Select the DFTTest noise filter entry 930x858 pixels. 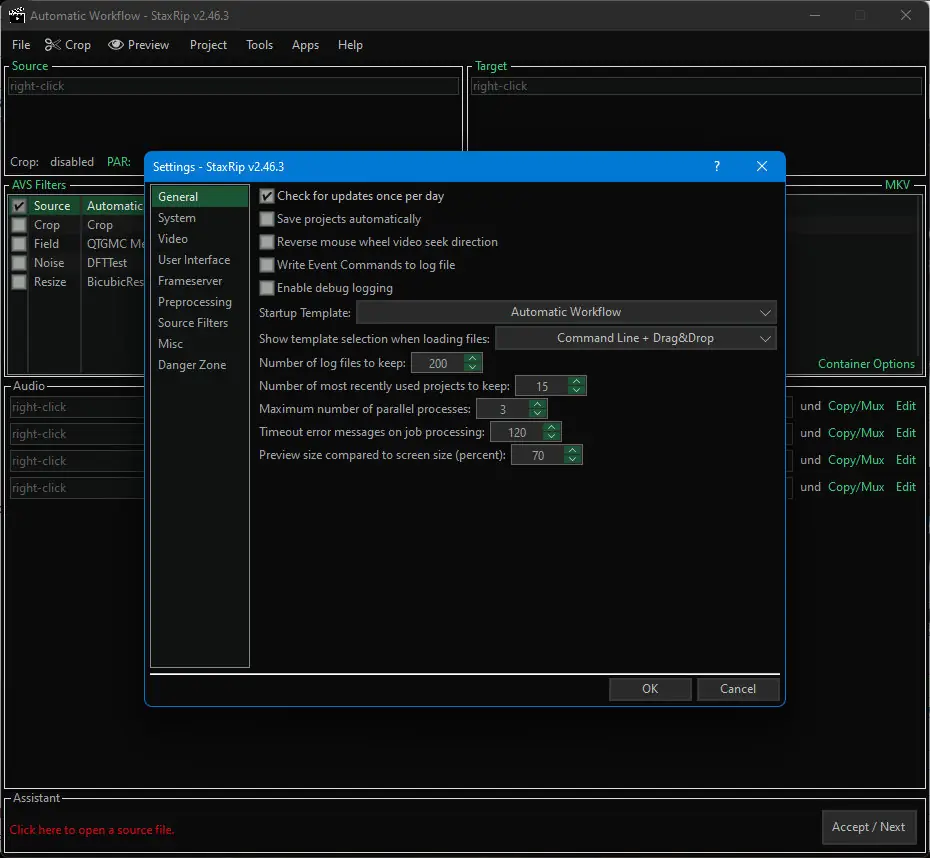(107, 263)
